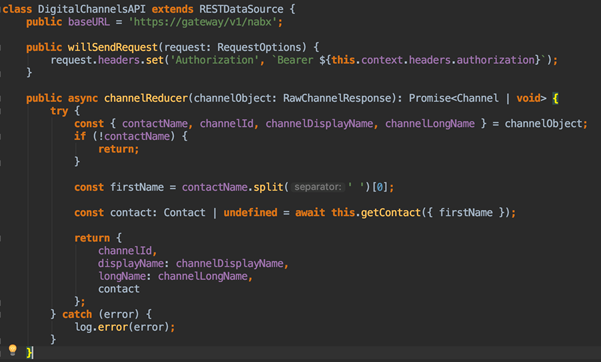Click Promise<Channel return type
The width and height of the screenshot is (601, 362).
pos(453,98)
